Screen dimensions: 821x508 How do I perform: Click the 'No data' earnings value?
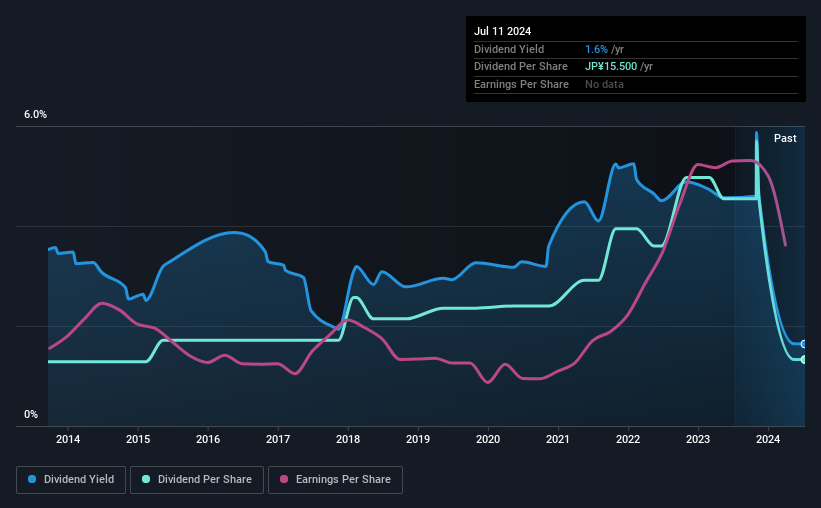[604, 84]
